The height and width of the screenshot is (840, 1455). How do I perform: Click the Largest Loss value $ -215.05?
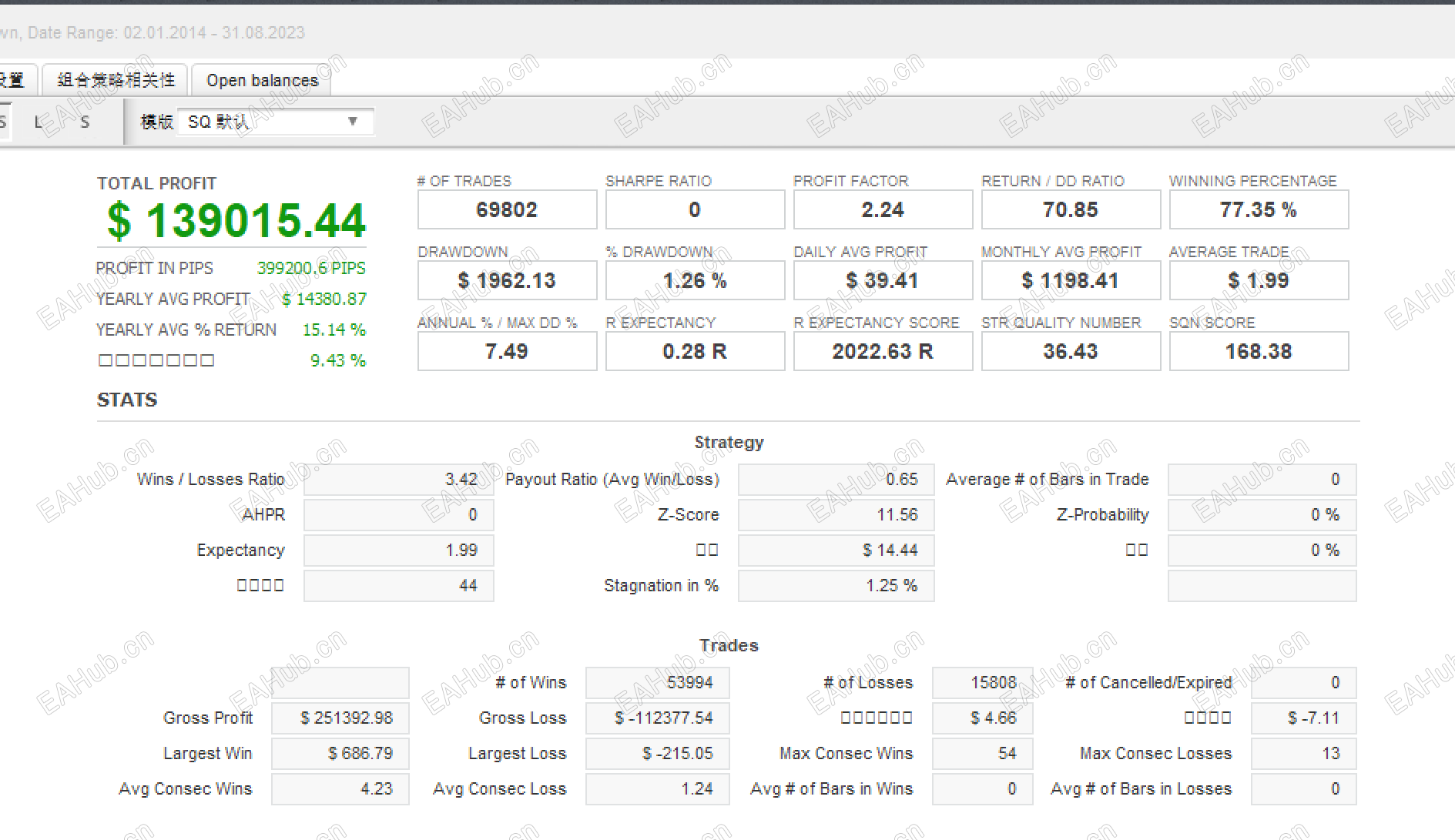point(657,753)
